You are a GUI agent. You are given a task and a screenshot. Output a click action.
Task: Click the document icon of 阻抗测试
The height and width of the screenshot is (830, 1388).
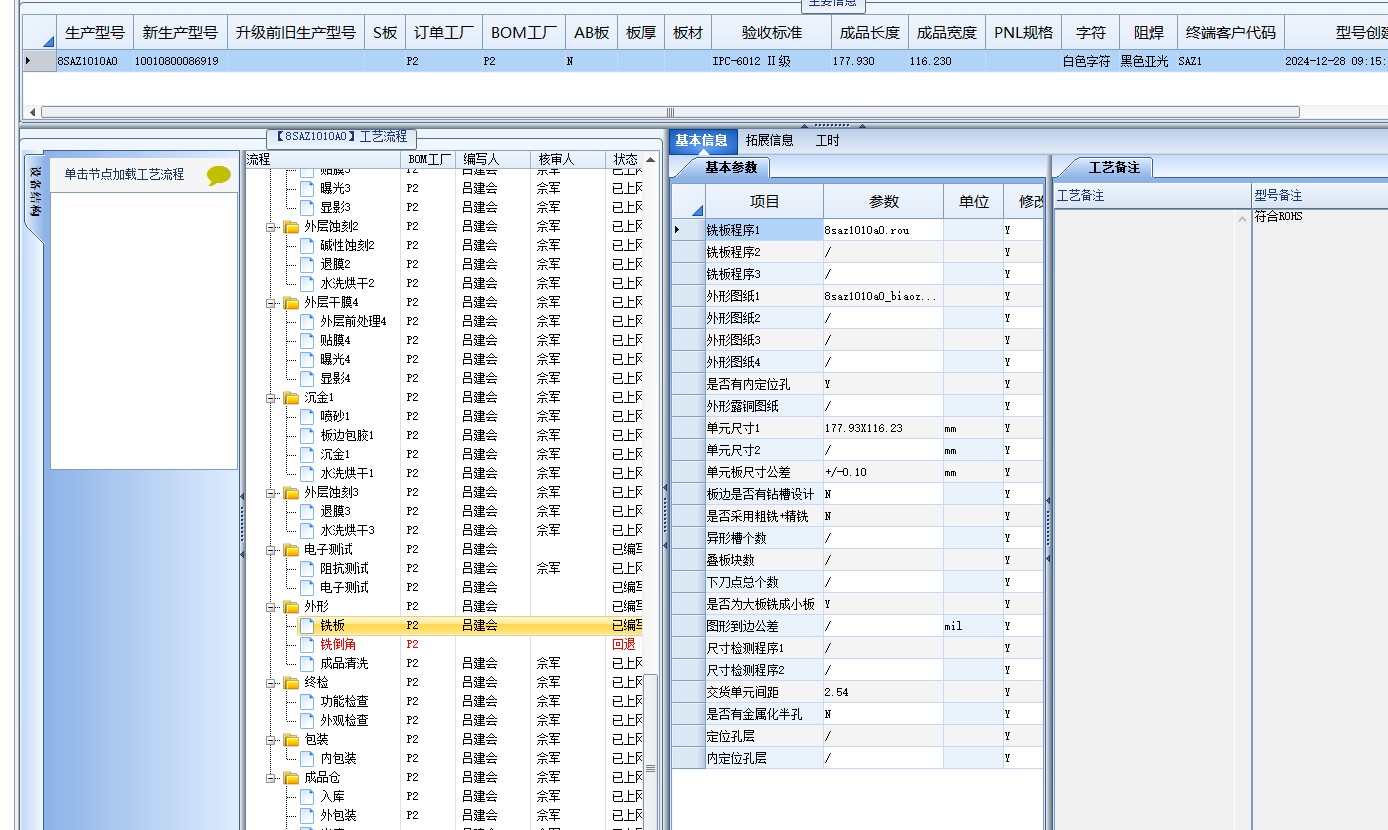307,569
